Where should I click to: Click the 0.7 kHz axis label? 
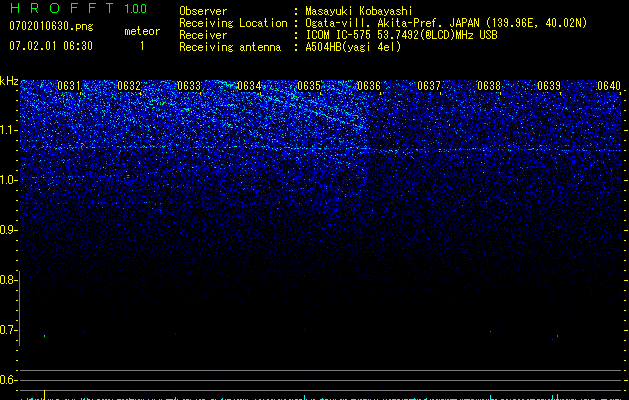point(8,330)
